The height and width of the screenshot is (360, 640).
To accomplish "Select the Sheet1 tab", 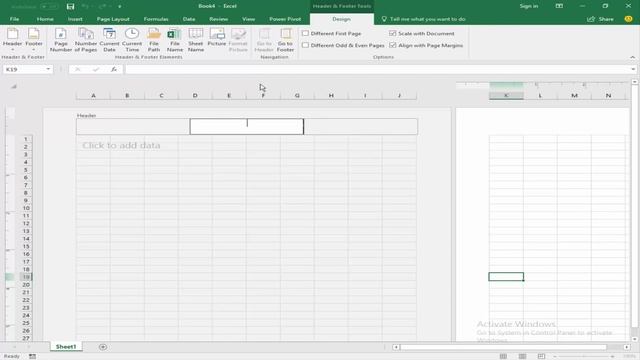I will 66,347.
